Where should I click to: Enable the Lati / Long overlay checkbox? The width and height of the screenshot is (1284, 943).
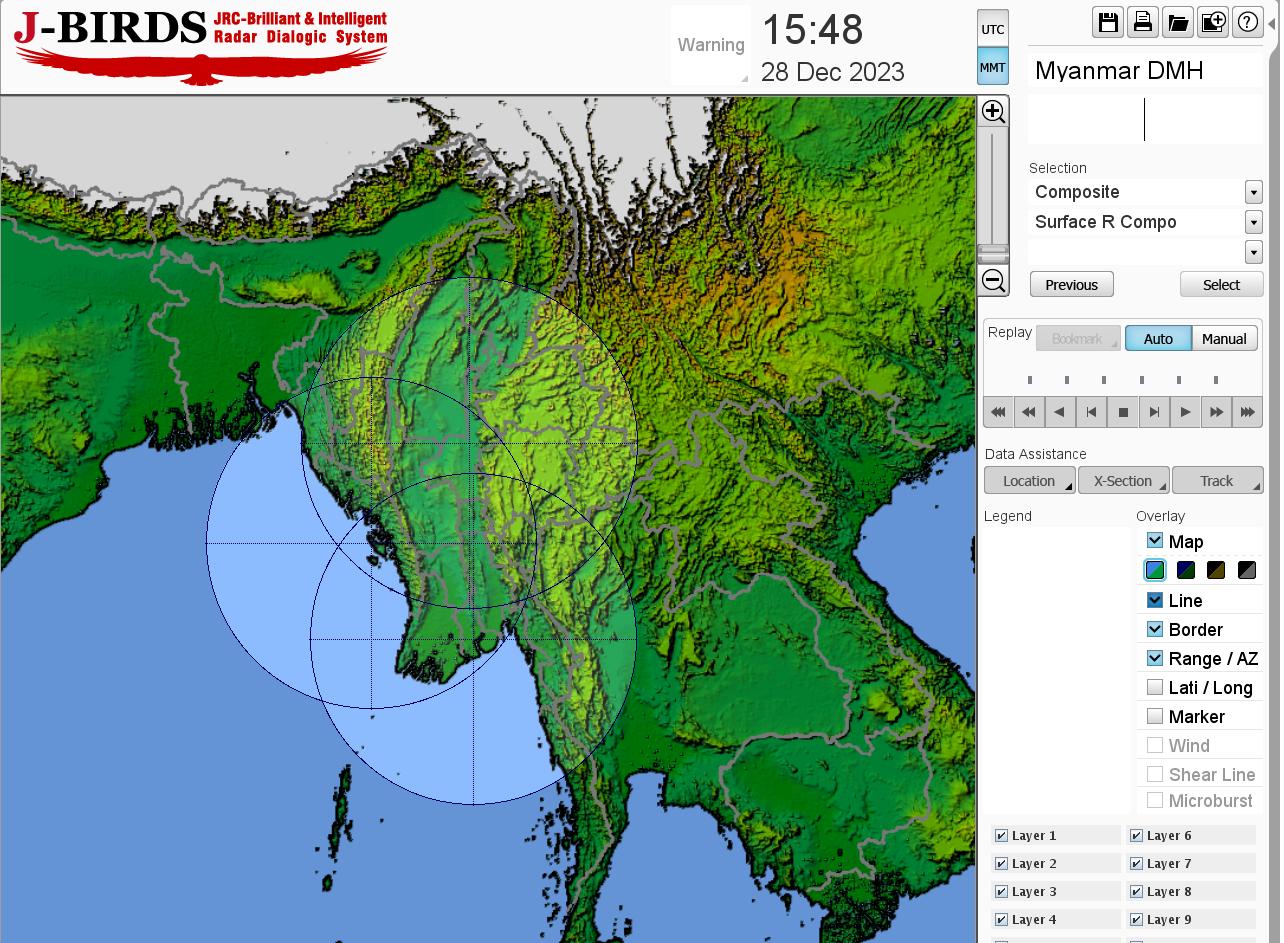click(1155, 687)
